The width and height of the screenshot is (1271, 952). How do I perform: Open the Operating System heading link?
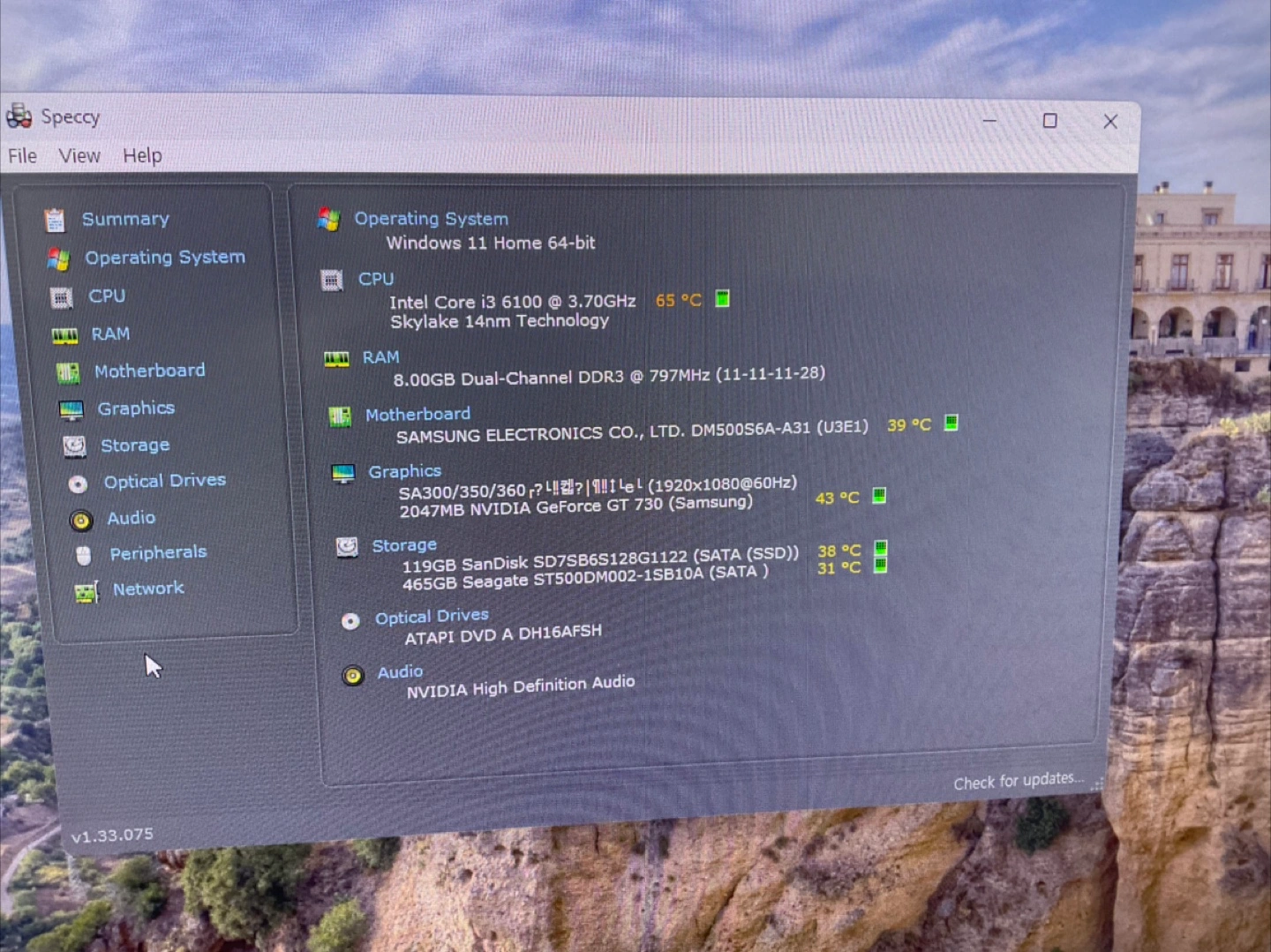click(432, 219)
